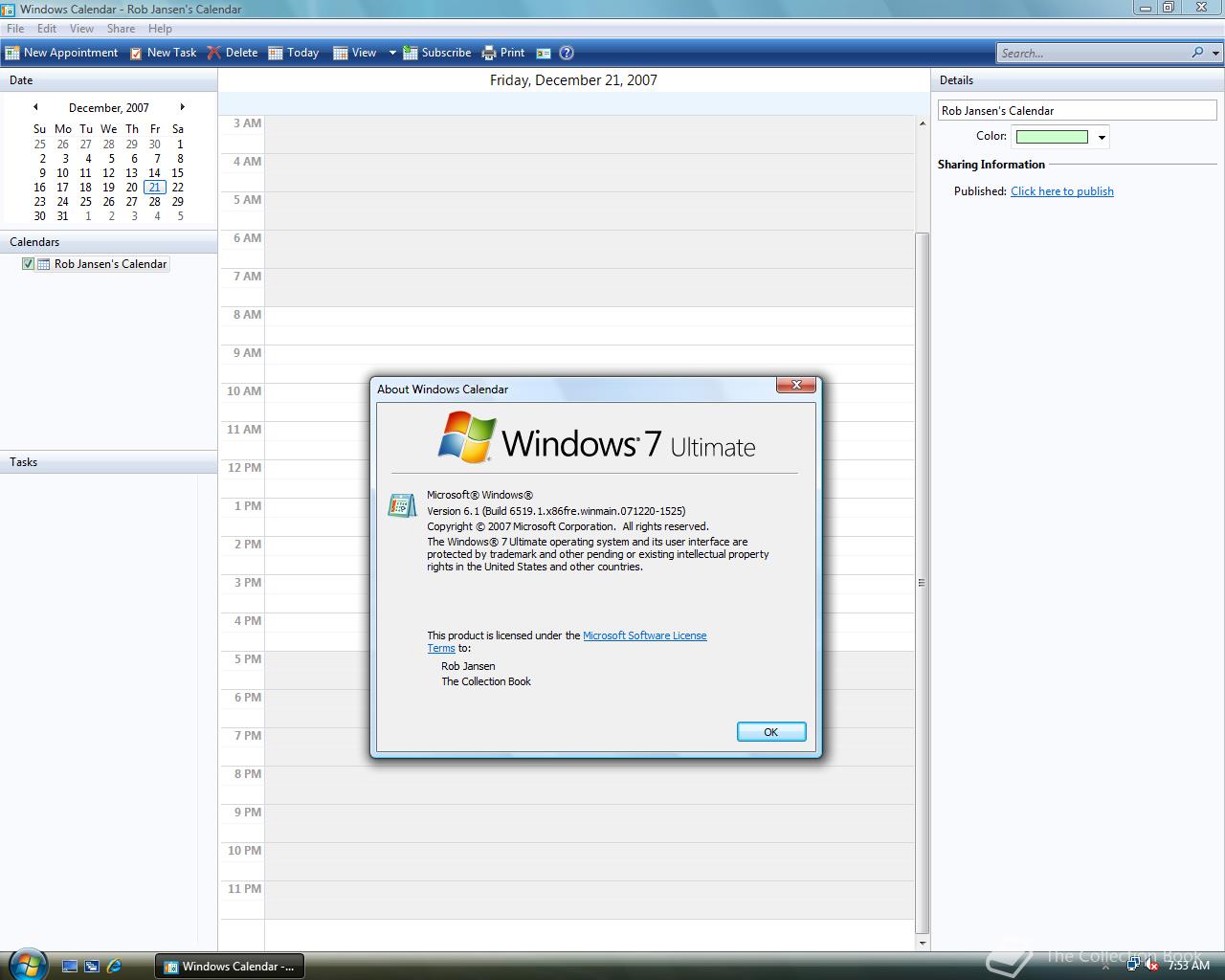
Task: Open search options dropdown arrow
Action: (x=1216, y=53)
